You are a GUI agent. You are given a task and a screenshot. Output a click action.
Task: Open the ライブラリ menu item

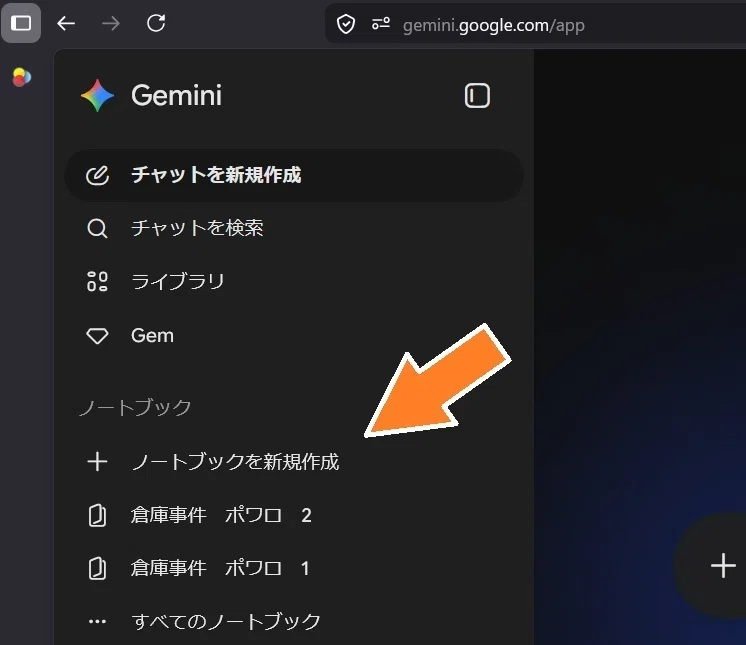[x=294, y=281]
